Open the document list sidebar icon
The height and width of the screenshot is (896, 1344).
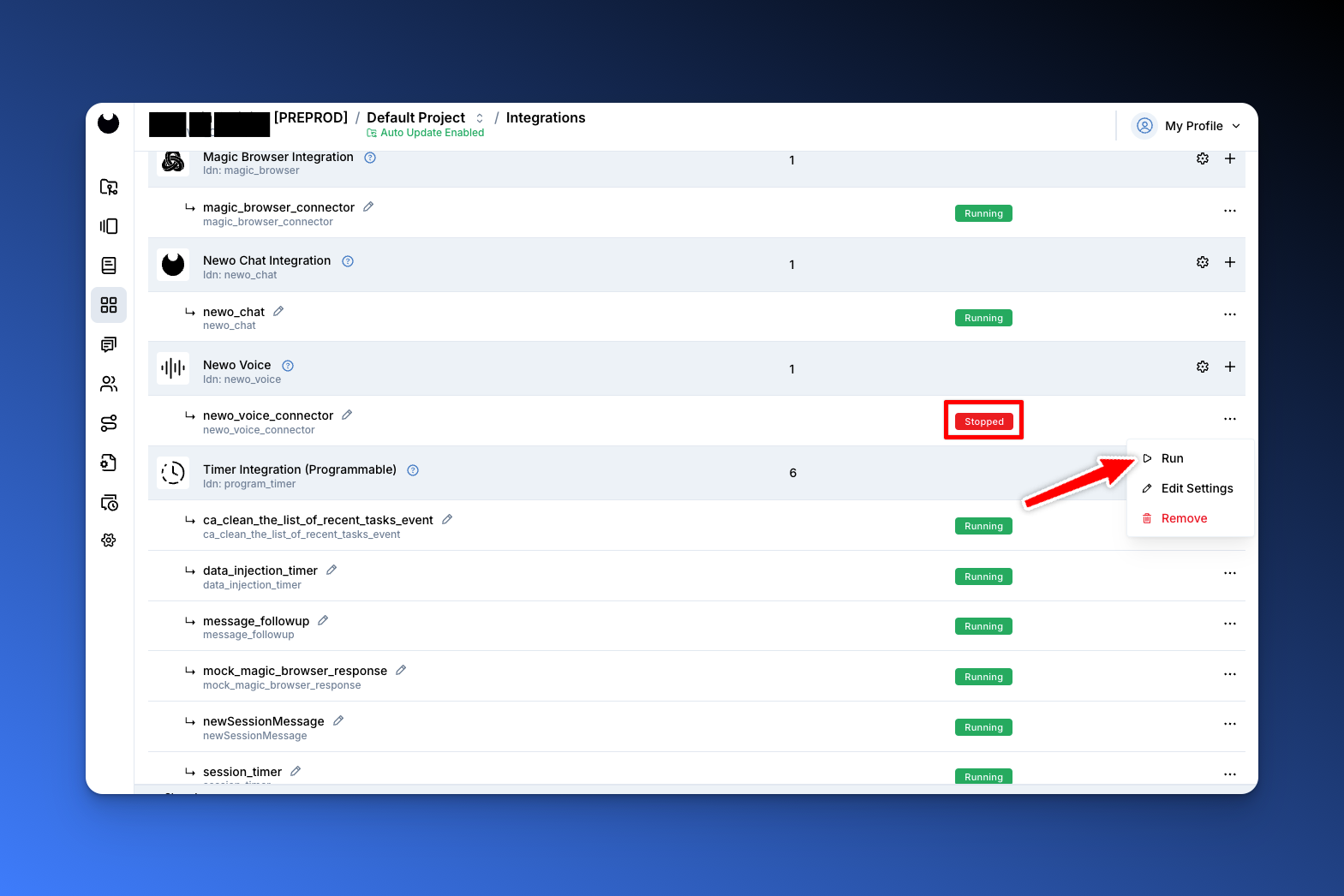tap(109, 266)
